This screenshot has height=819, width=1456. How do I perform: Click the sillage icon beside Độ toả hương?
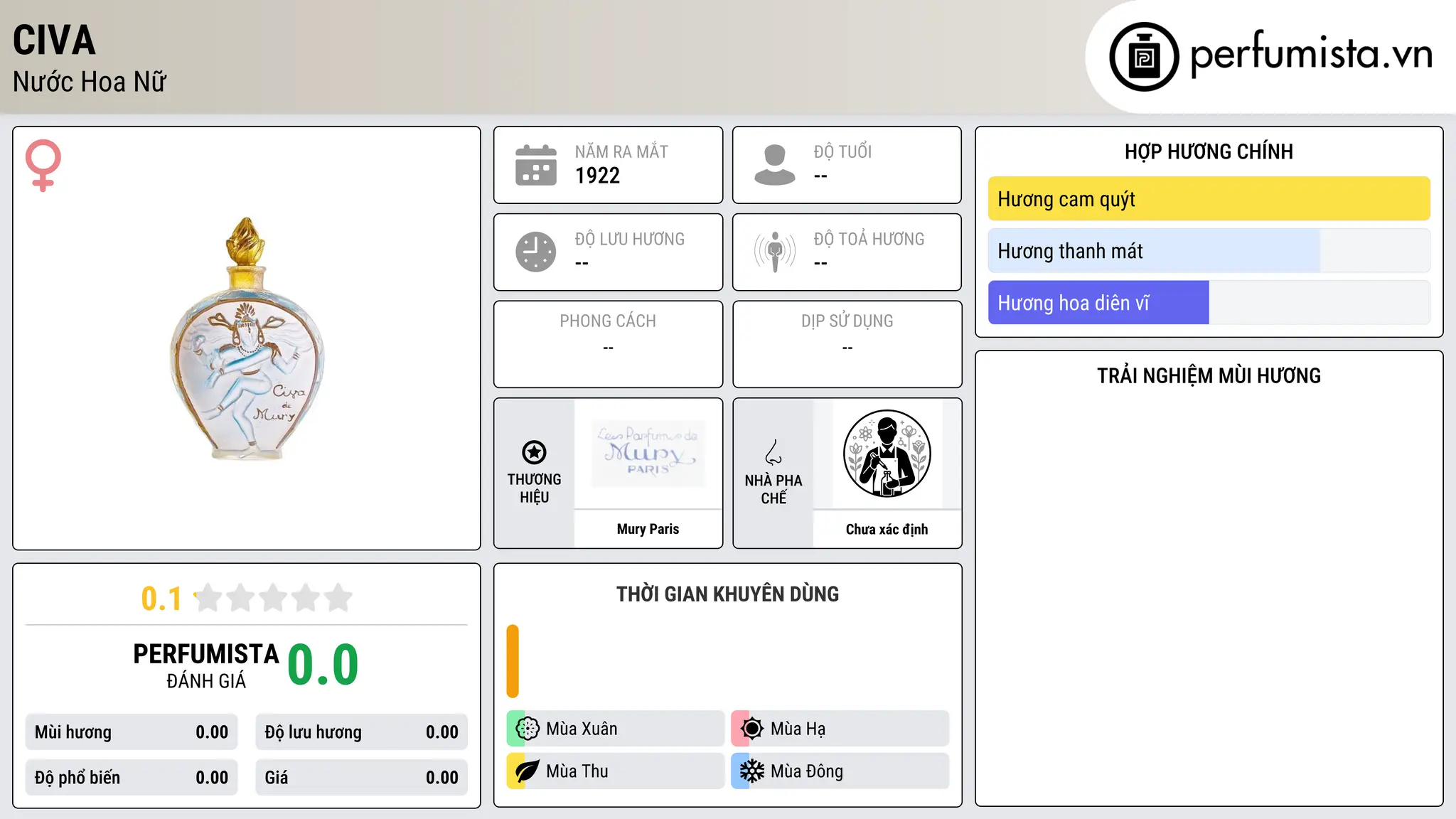click(x=774, y=252)
